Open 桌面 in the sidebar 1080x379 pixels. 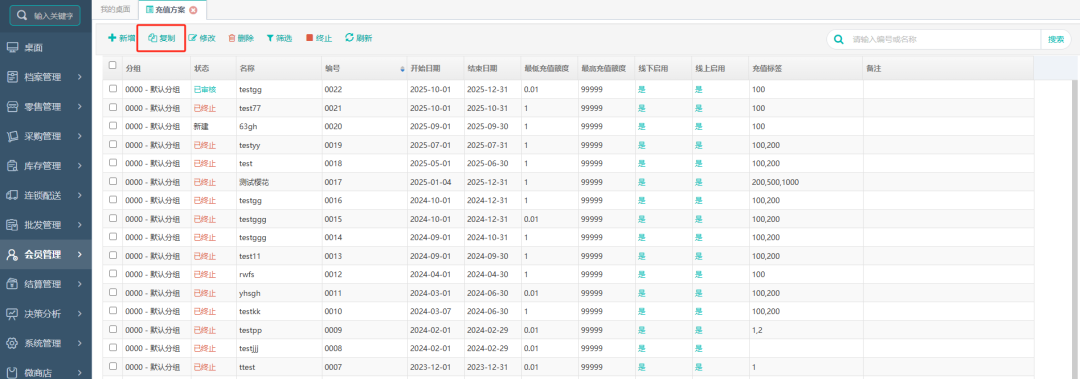coord(45,48)
